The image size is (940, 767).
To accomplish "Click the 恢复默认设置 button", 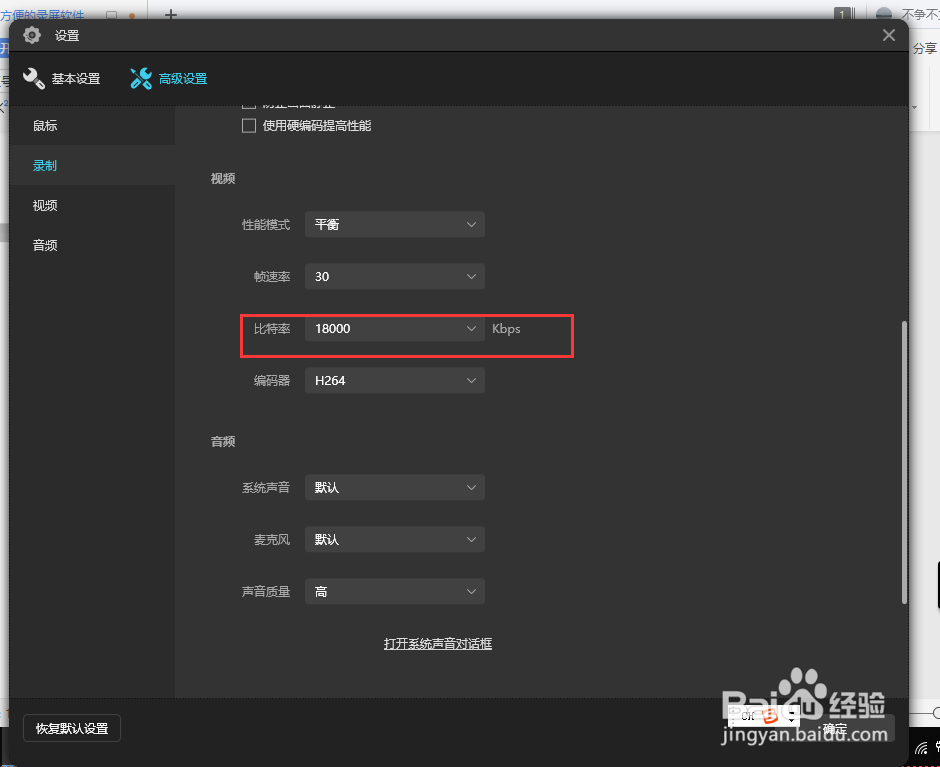I will (x=71, y=728).
